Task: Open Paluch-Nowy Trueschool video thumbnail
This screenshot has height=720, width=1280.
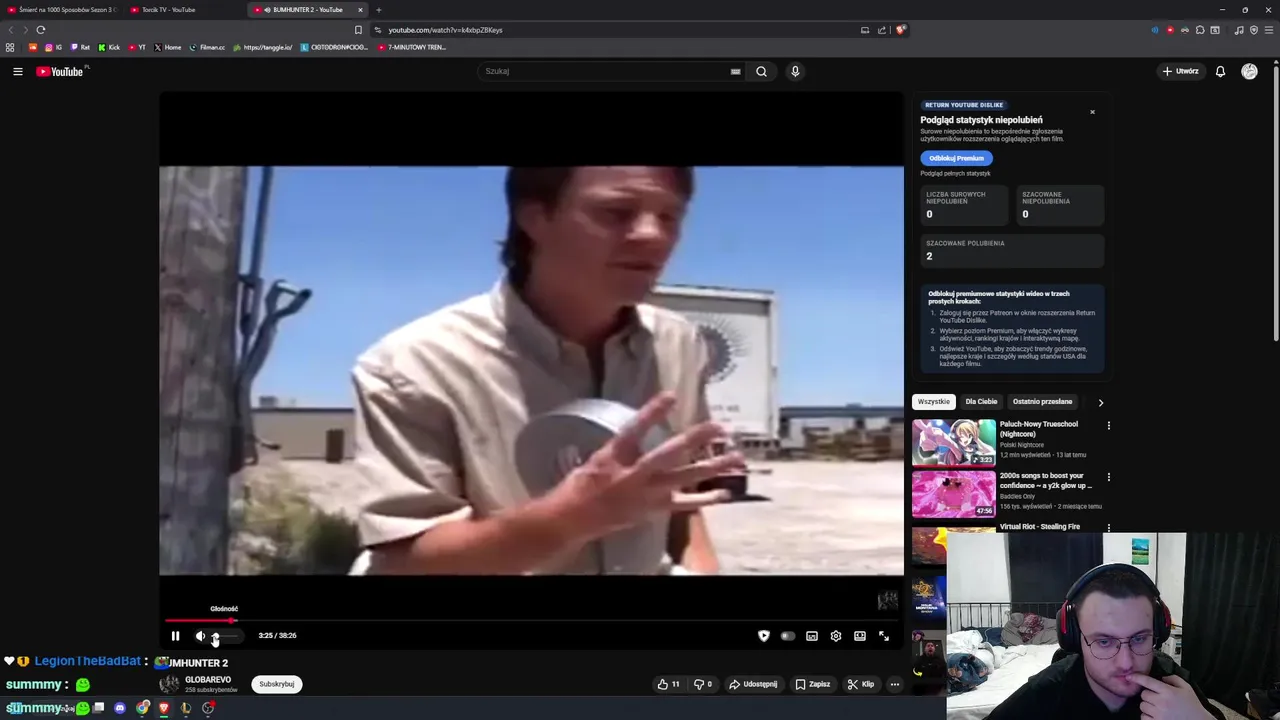Action: [953, 442]
